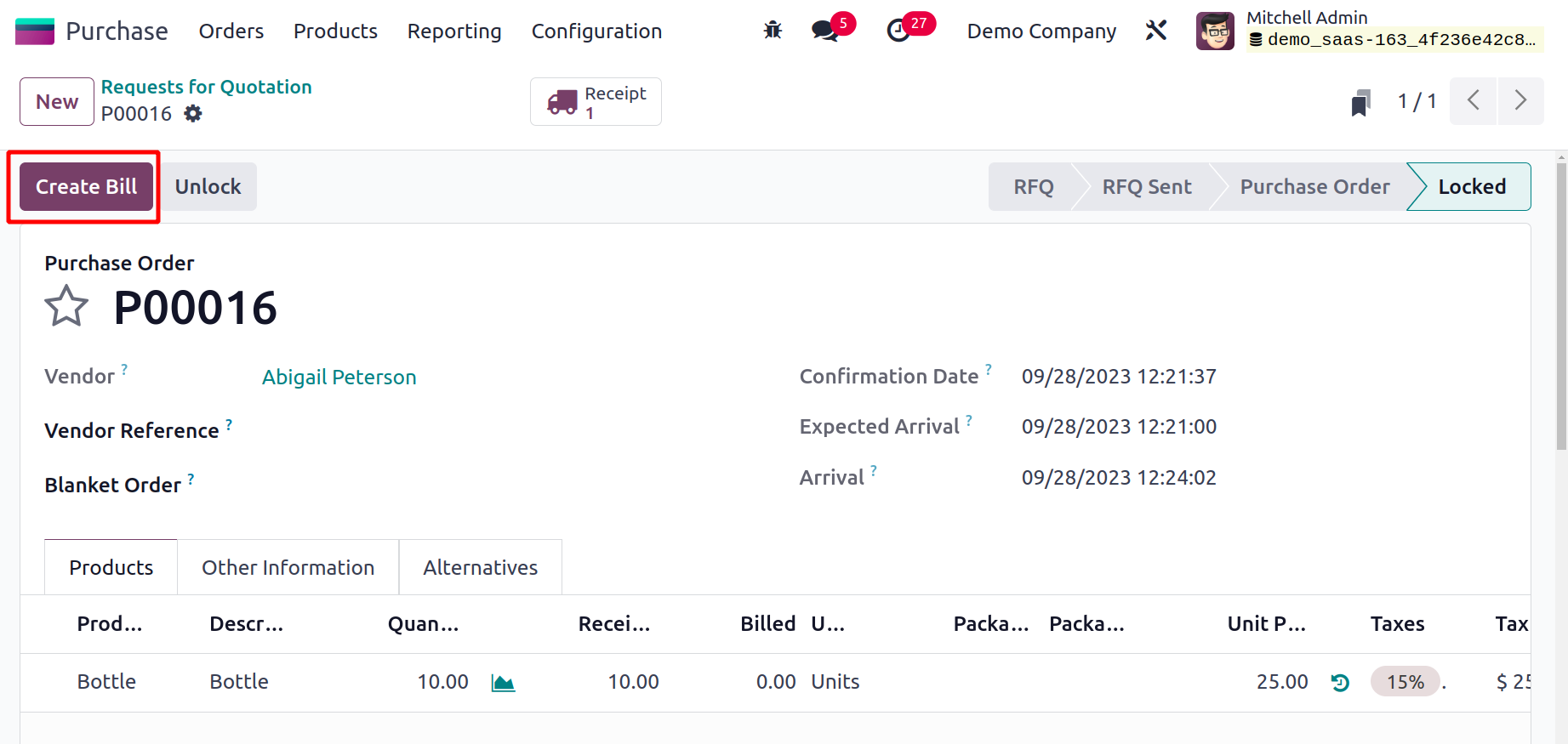The image size is (1568, 744).
Task: Click the debug bug icon
Action: (773, 31)
